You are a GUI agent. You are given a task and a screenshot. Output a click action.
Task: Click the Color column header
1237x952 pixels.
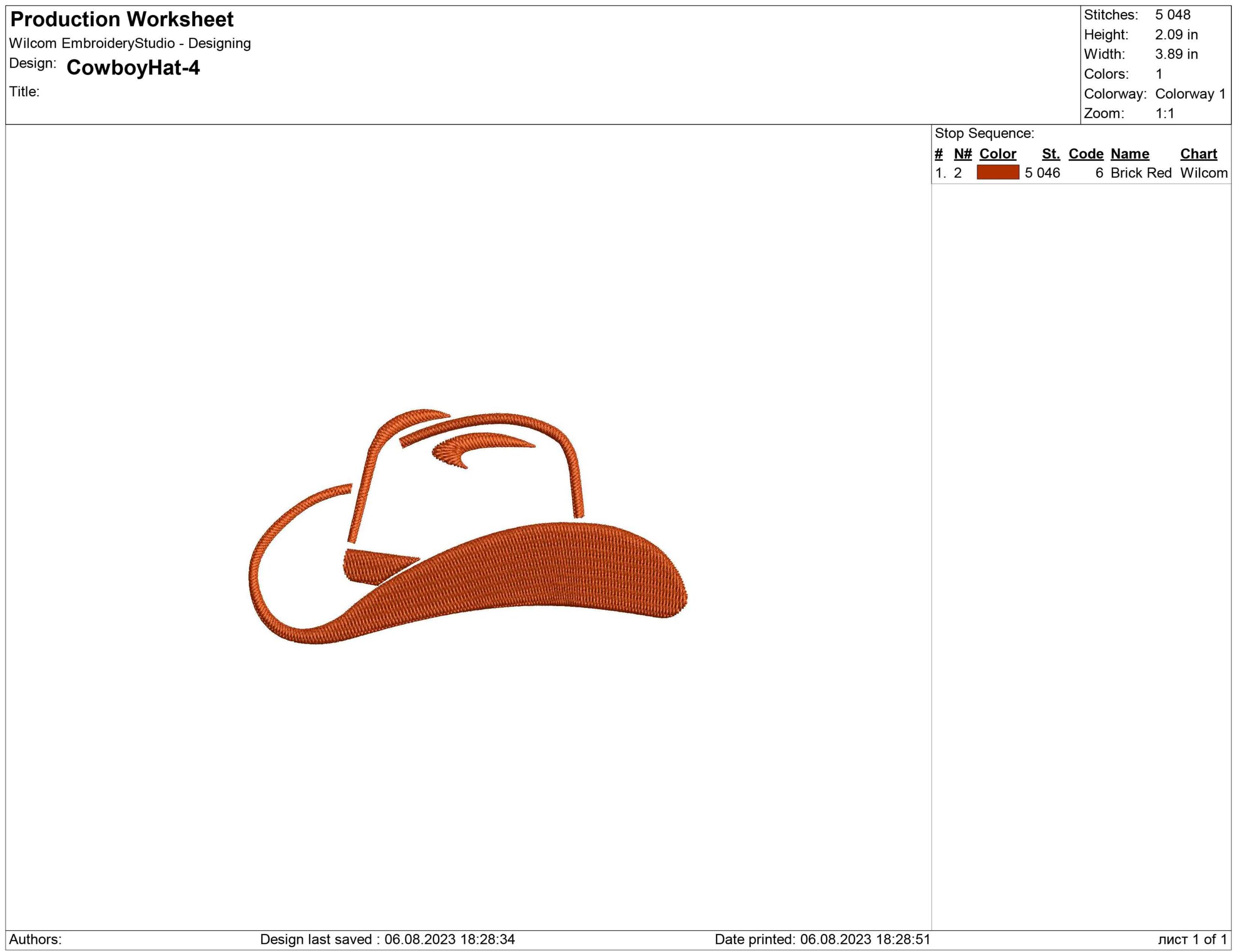(x=997, y=154)
